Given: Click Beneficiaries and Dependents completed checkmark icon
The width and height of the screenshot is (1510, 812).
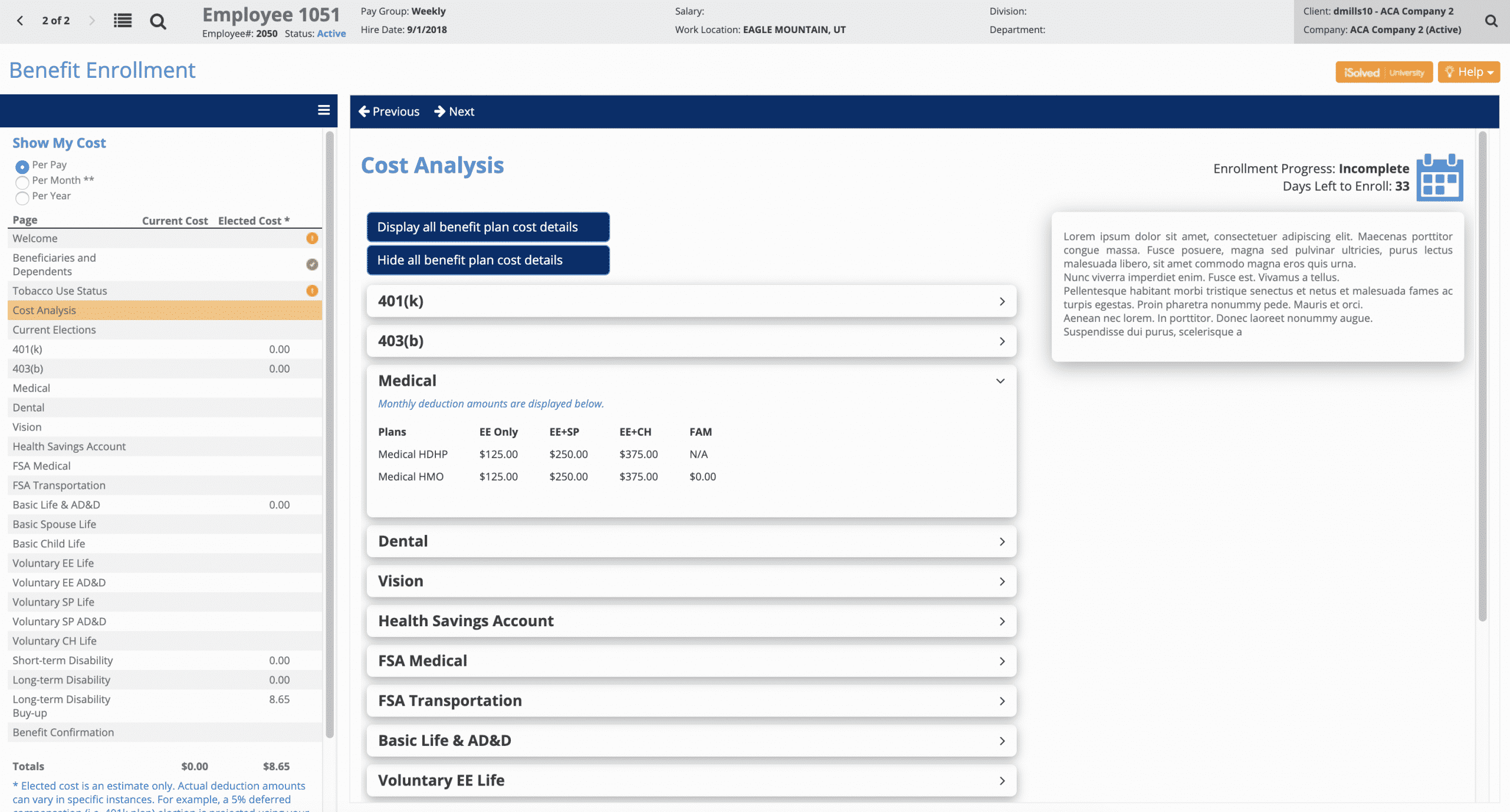Looking at the screenshot, I should [312, 264].
